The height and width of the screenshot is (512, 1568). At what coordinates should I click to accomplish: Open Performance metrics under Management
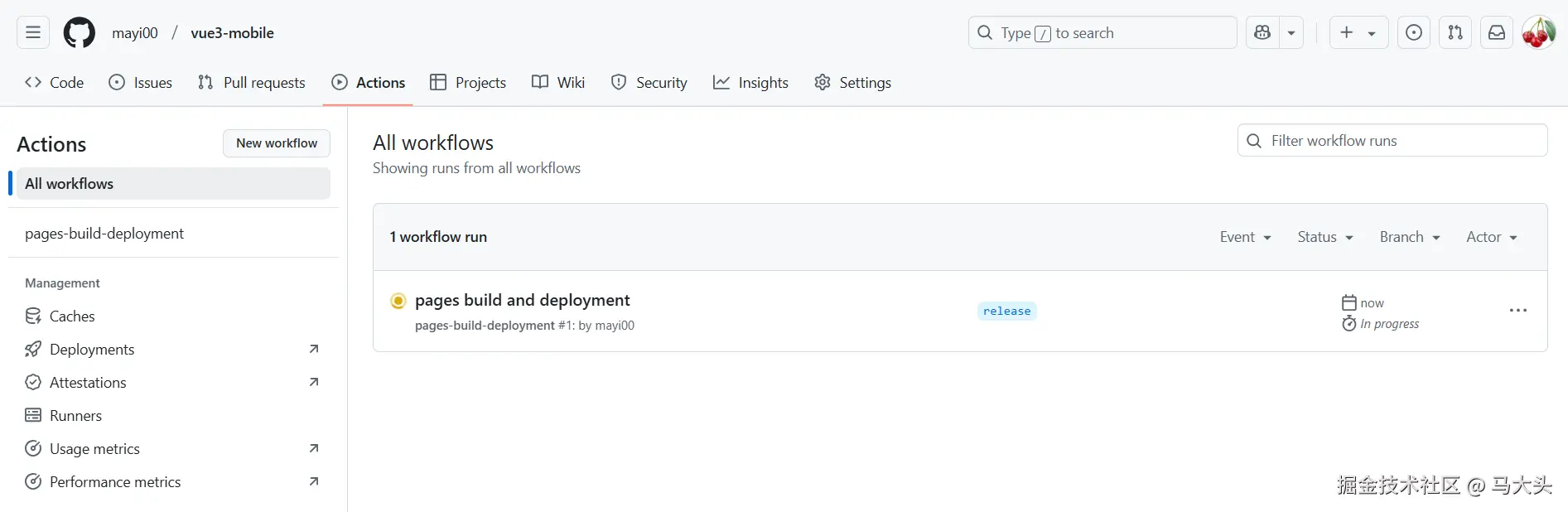coord(173,481)
